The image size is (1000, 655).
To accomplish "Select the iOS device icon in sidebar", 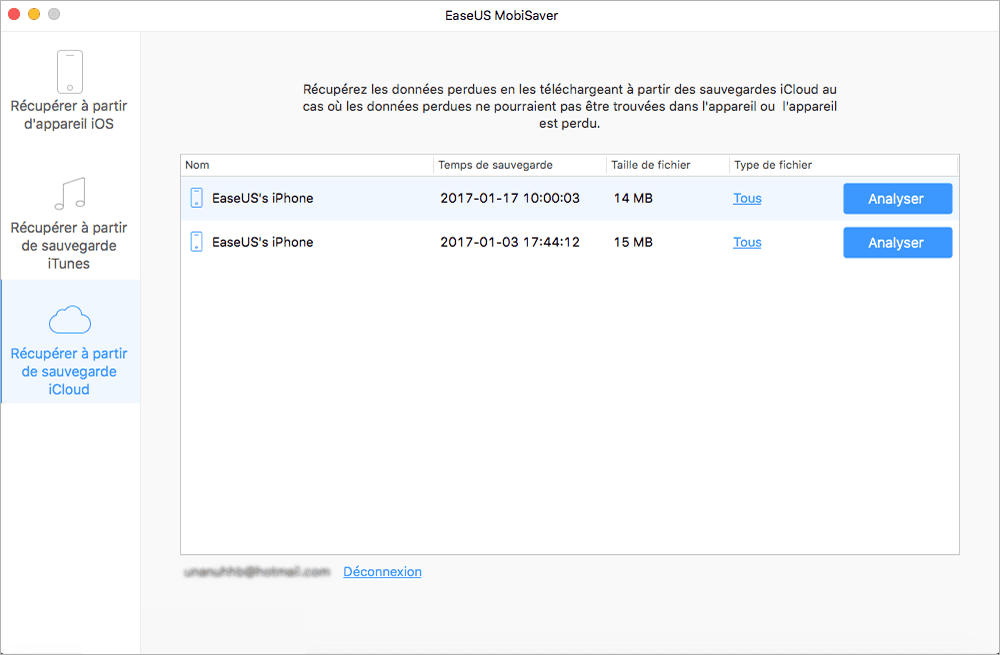I will (x=70, y=72).
